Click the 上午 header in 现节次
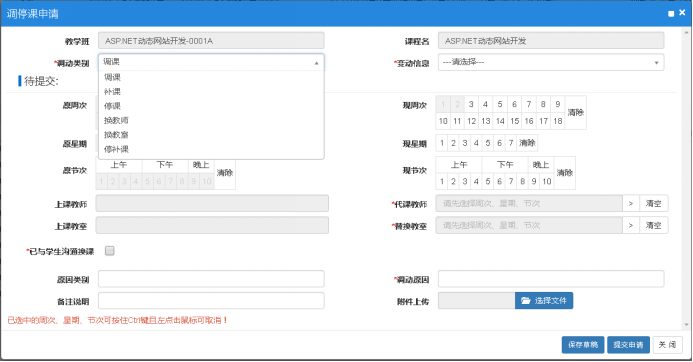This screenshot has height=362, width=693. click(459, 165)
